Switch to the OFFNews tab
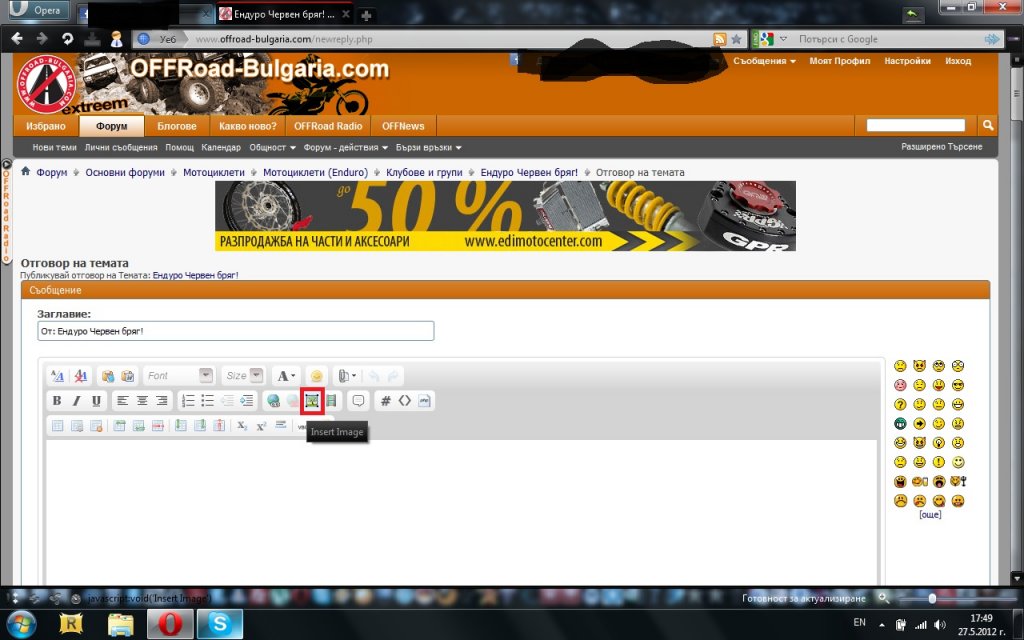1024x640 pixels. tap(403, 126)
